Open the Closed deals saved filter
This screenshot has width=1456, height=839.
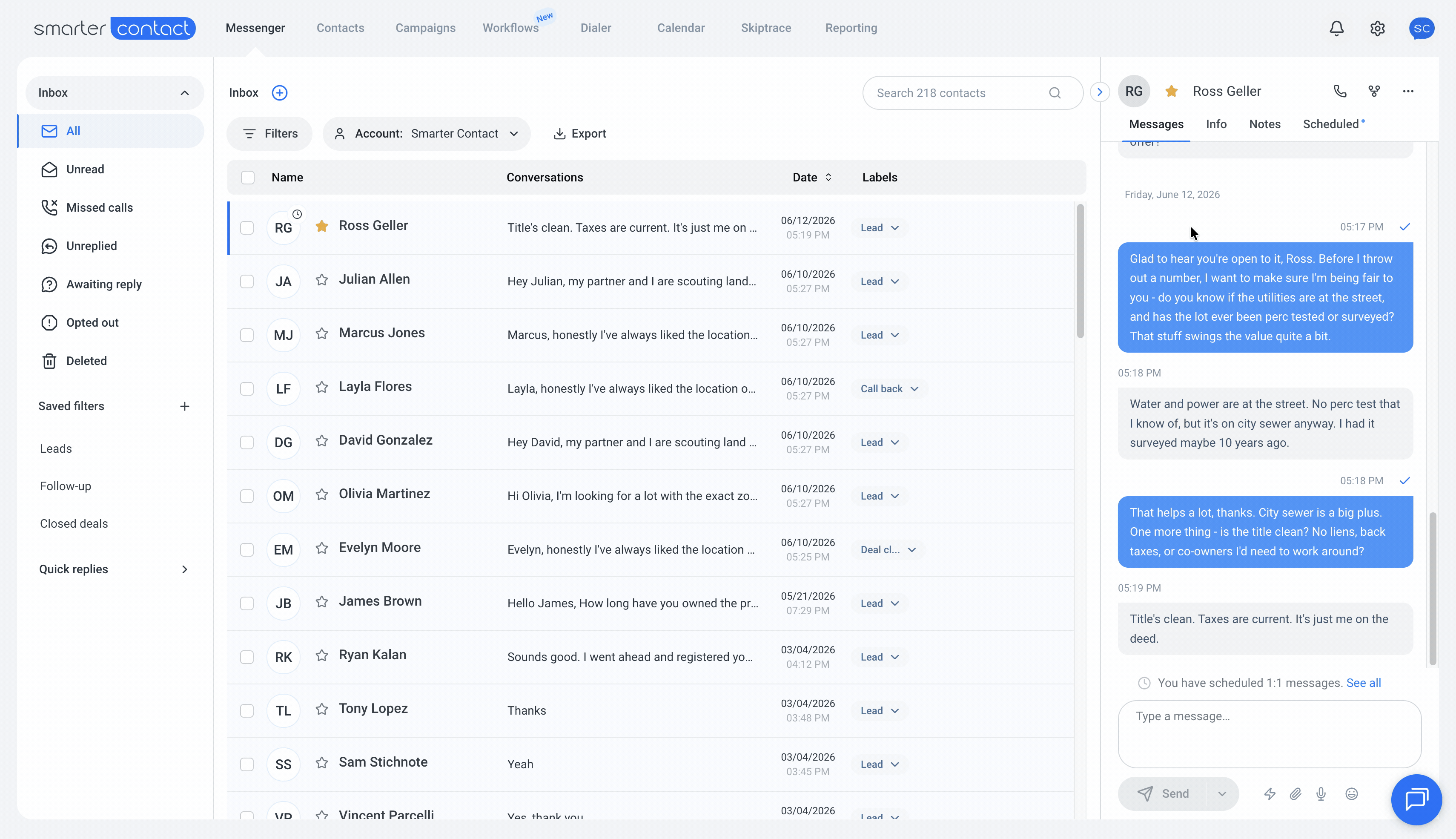pos(74,523)
